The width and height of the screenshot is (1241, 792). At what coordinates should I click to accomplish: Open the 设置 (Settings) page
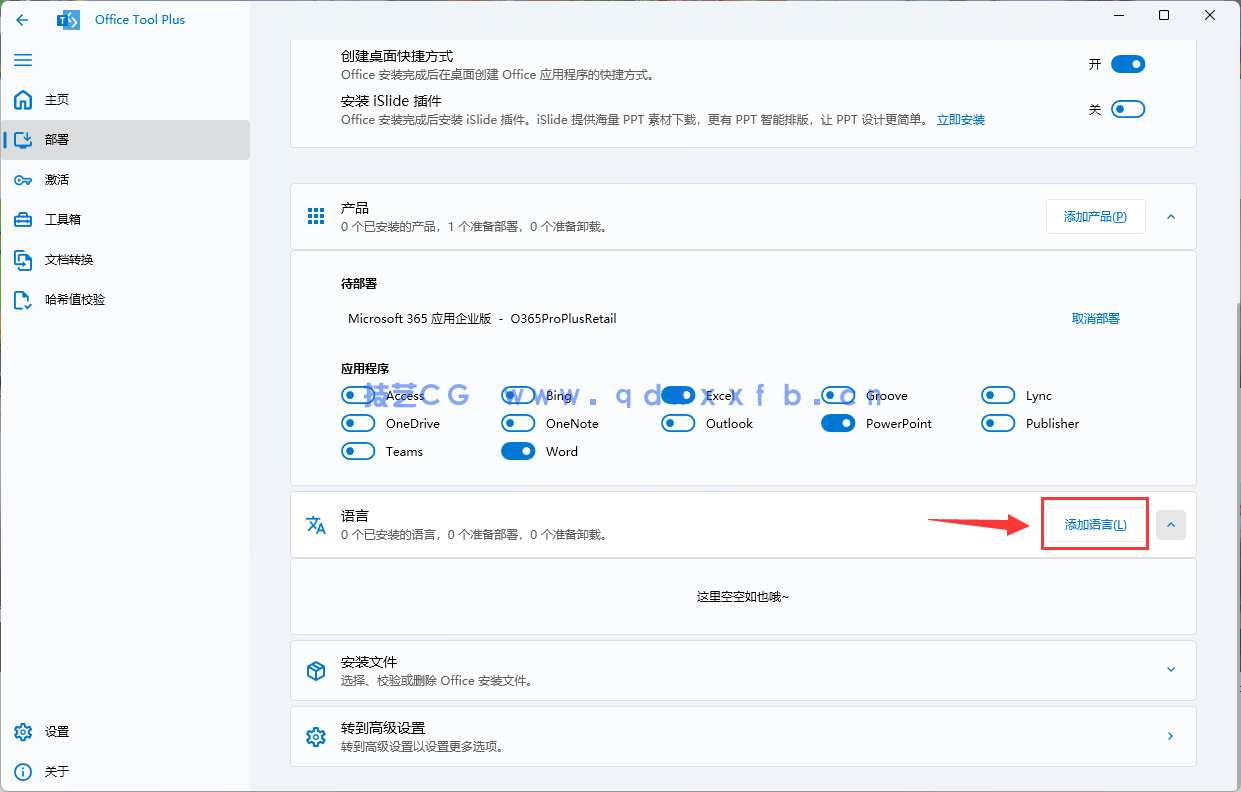57,731
